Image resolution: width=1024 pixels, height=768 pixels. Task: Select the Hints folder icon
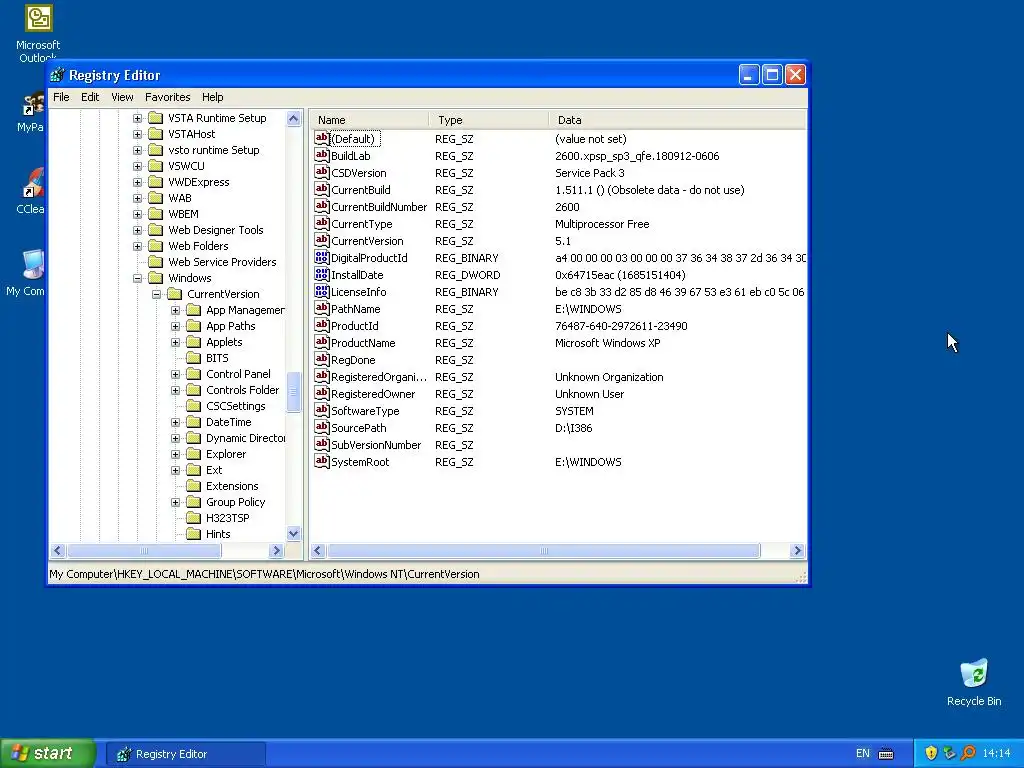click(x=193, y=534)
